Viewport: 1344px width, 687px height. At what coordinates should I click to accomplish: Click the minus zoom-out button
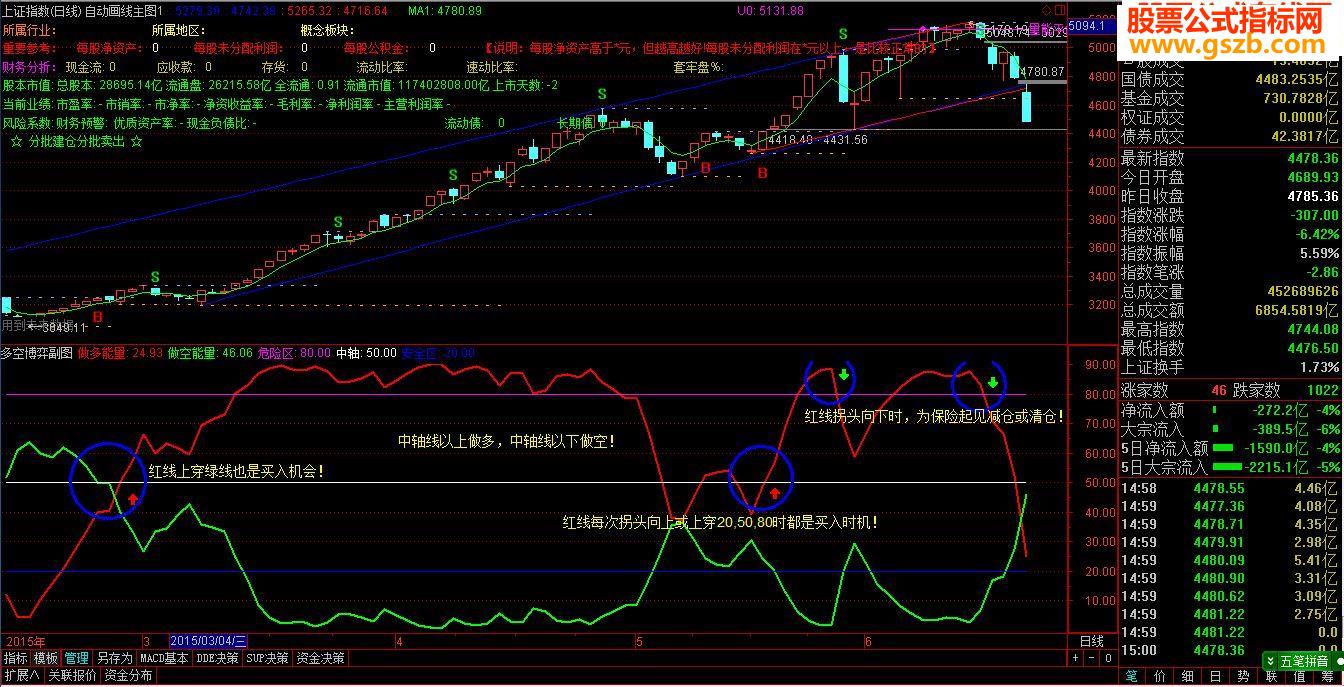1090,658
